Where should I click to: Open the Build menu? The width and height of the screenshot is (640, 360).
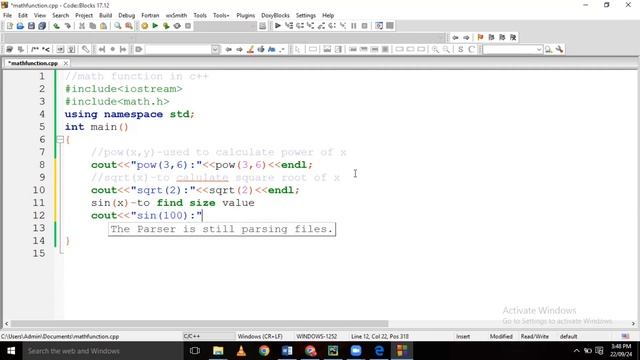[105, 16]
